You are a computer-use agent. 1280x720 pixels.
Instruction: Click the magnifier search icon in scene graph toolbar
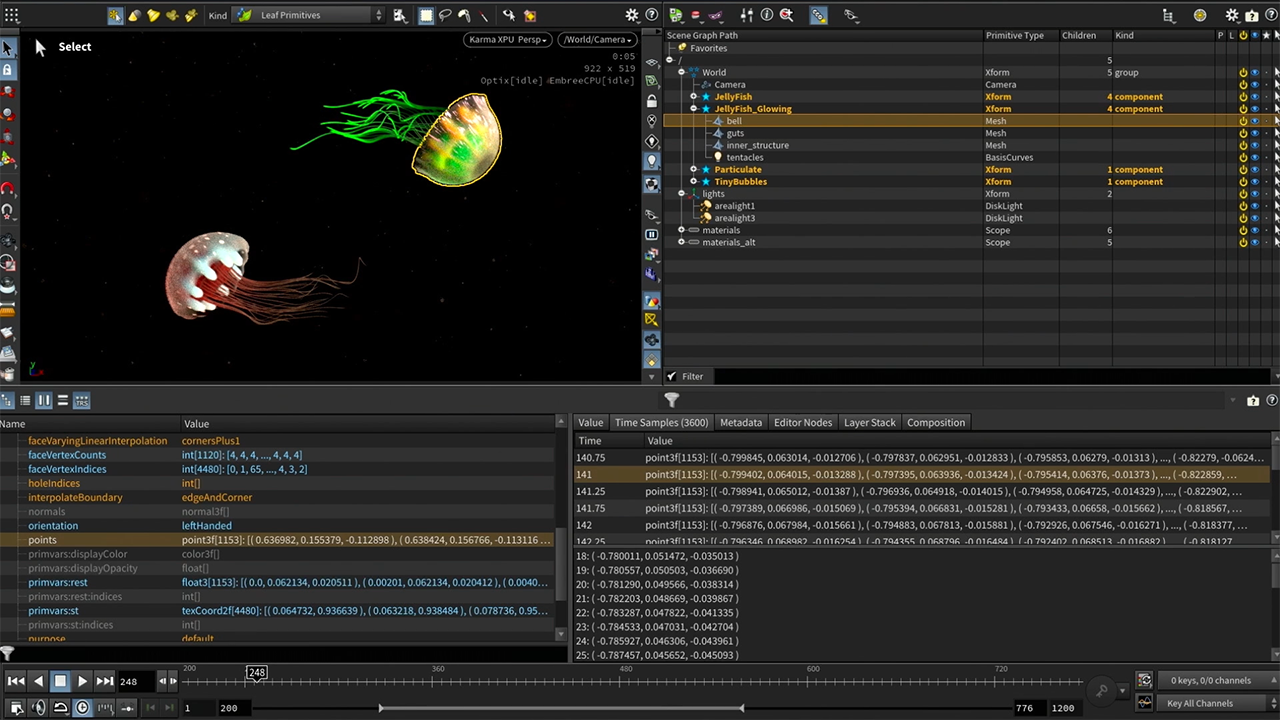point(786,15)
